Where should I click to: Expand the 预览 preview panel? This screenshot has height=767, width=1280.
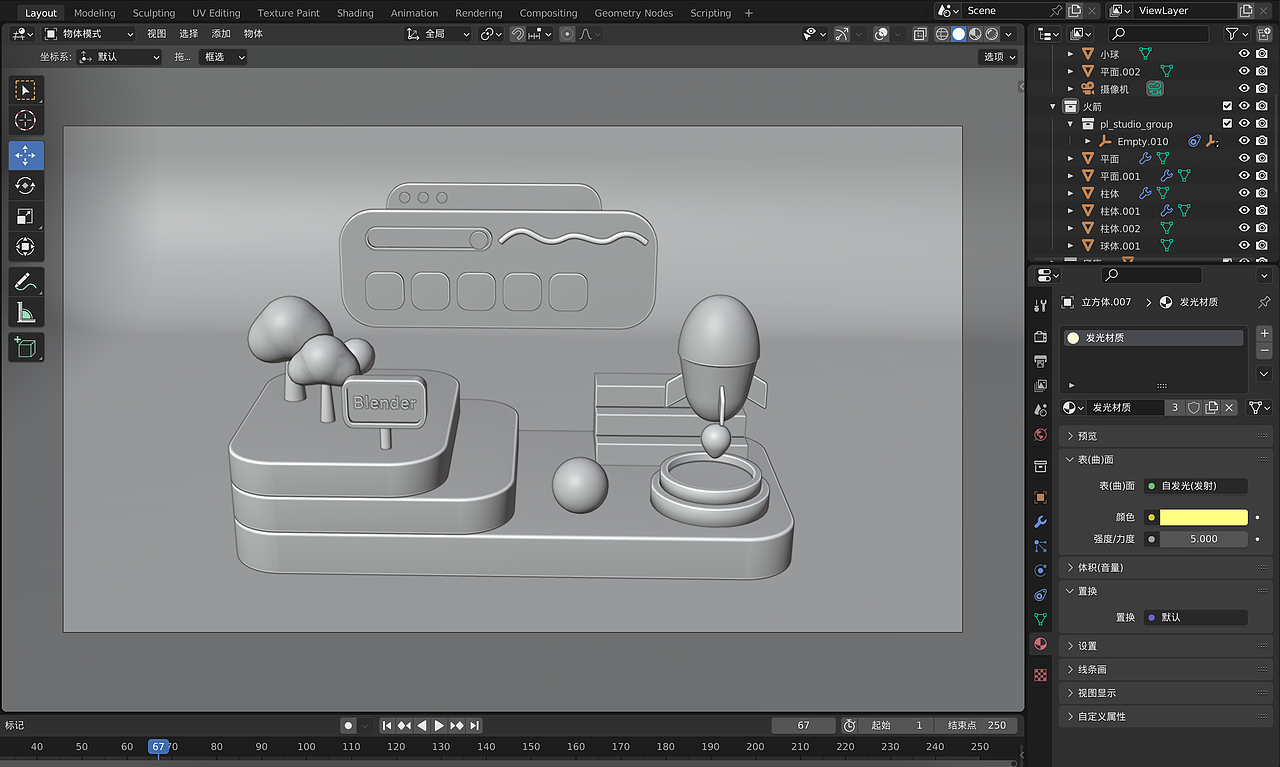(1164, 436)
